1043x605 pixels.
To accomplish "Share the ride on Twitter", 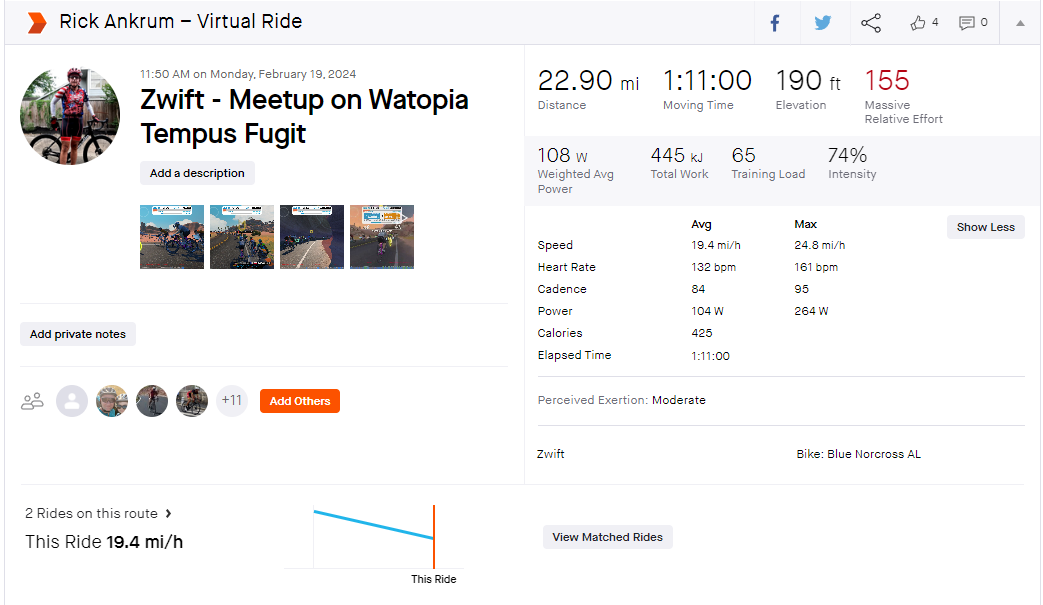I will [823, 23].
